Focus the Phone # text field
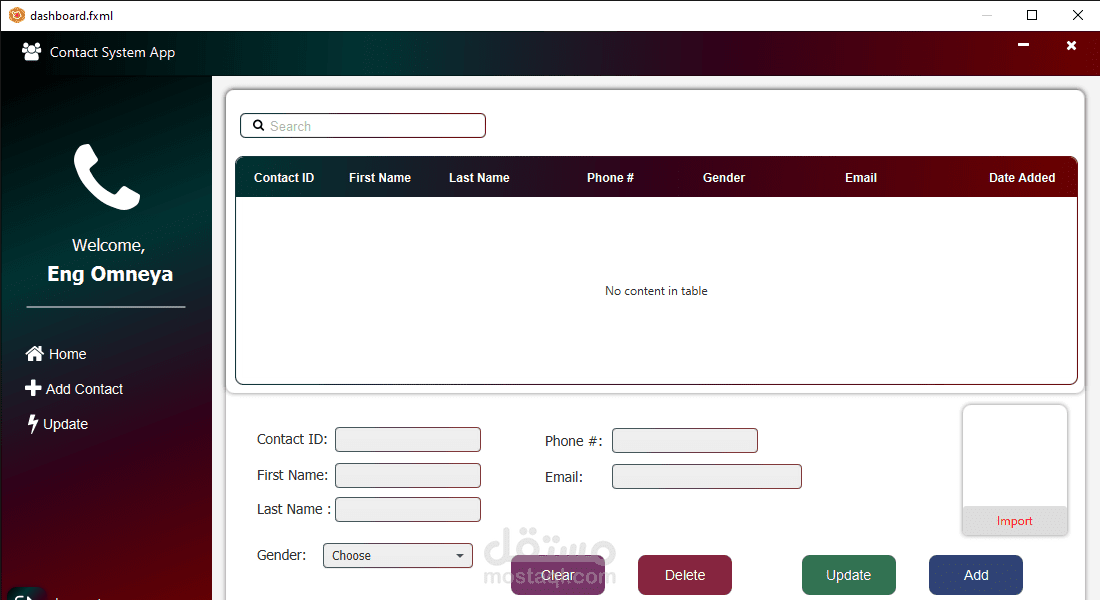This screenshot has width=1100, height=600. [x=685, y=441]
